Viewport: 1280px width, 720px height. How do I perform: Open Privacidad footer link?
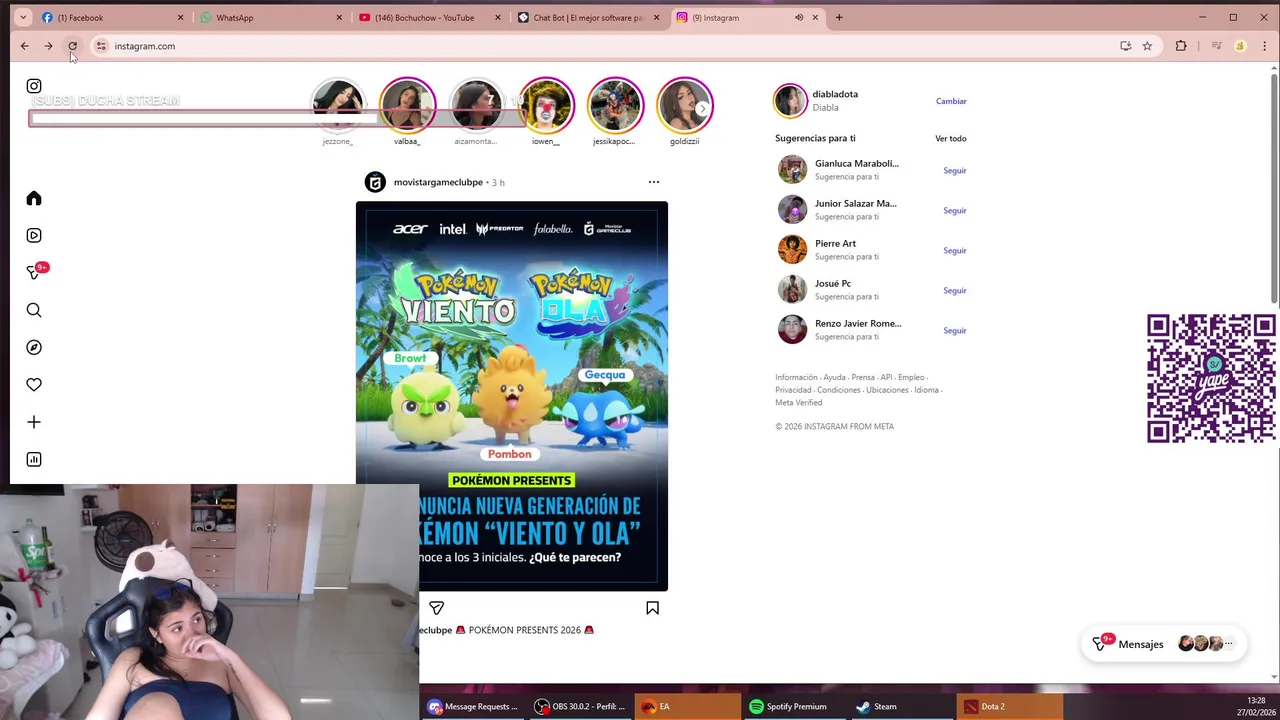pyautogui.click(x=793, y=390)
